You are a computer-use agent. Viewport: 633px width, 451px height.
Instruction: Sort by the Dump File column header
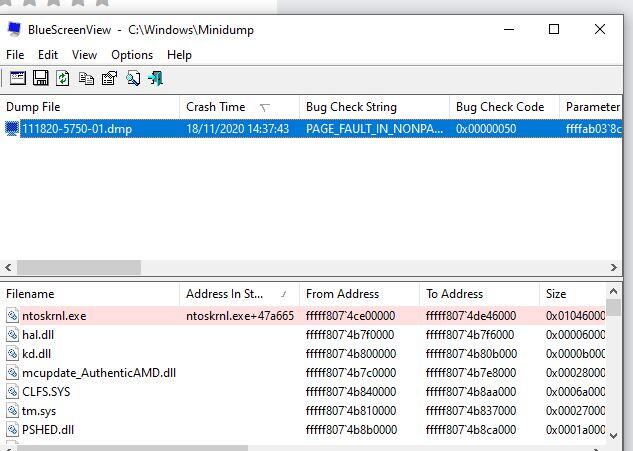pyautogui.click(x=90, y=107)
